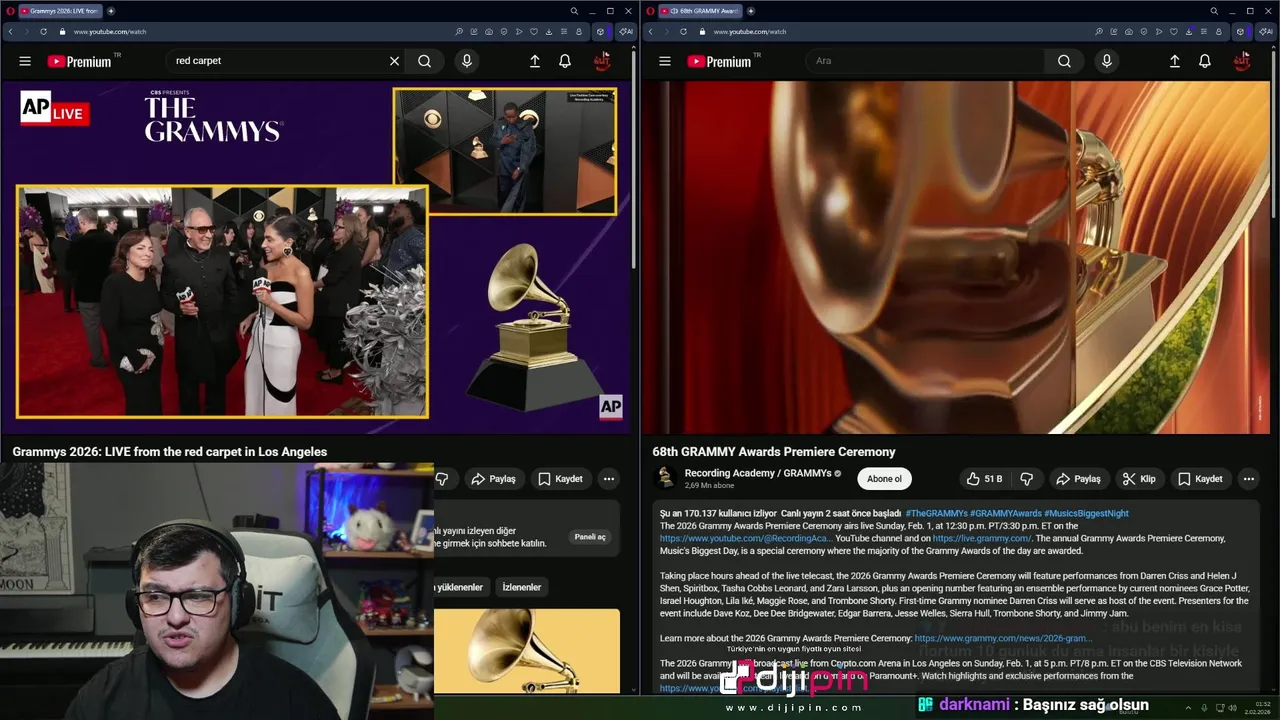Select the 'İzlenenler' filter chip
The image size is (1280, 720).
(521, 587)
